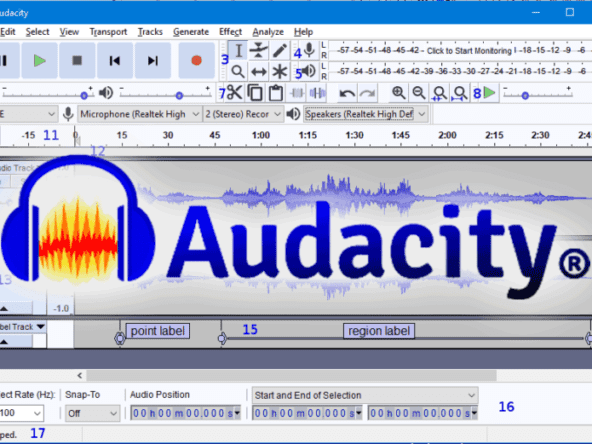The width and height of the screenshot is (592, 444).
Task: Open the Project Rate (Hz) dropdown
Action: [21, 413]
